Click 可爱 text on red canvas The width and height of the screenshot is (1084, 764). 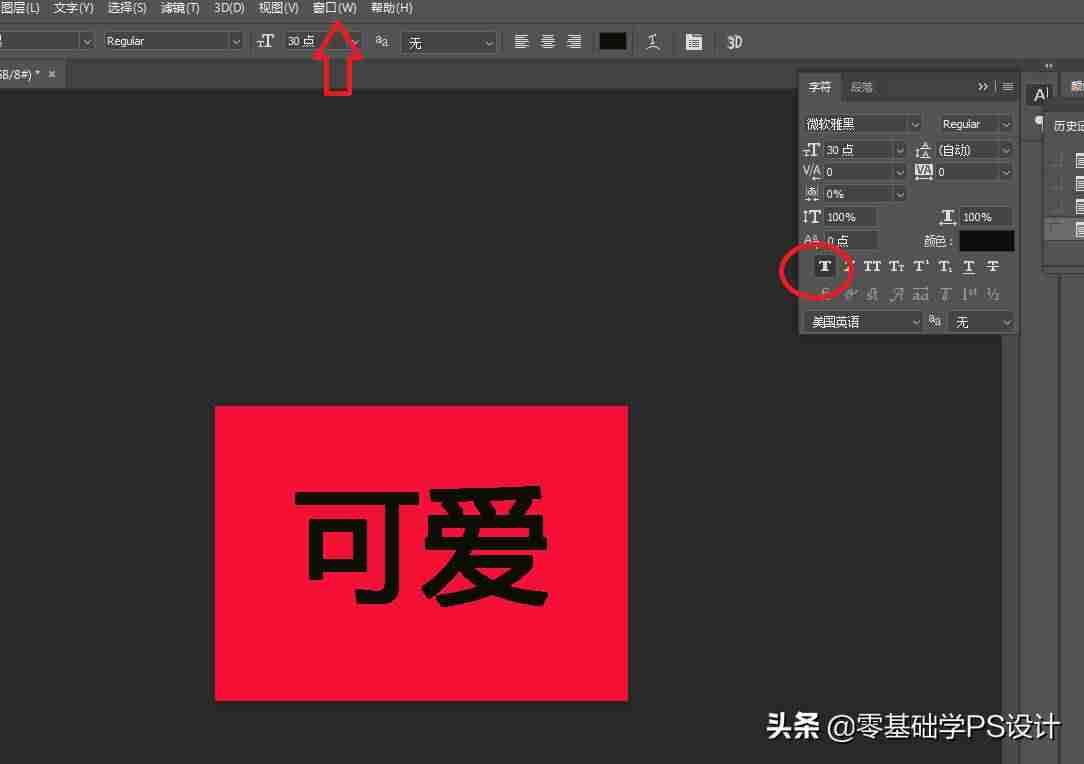[421, 546]
